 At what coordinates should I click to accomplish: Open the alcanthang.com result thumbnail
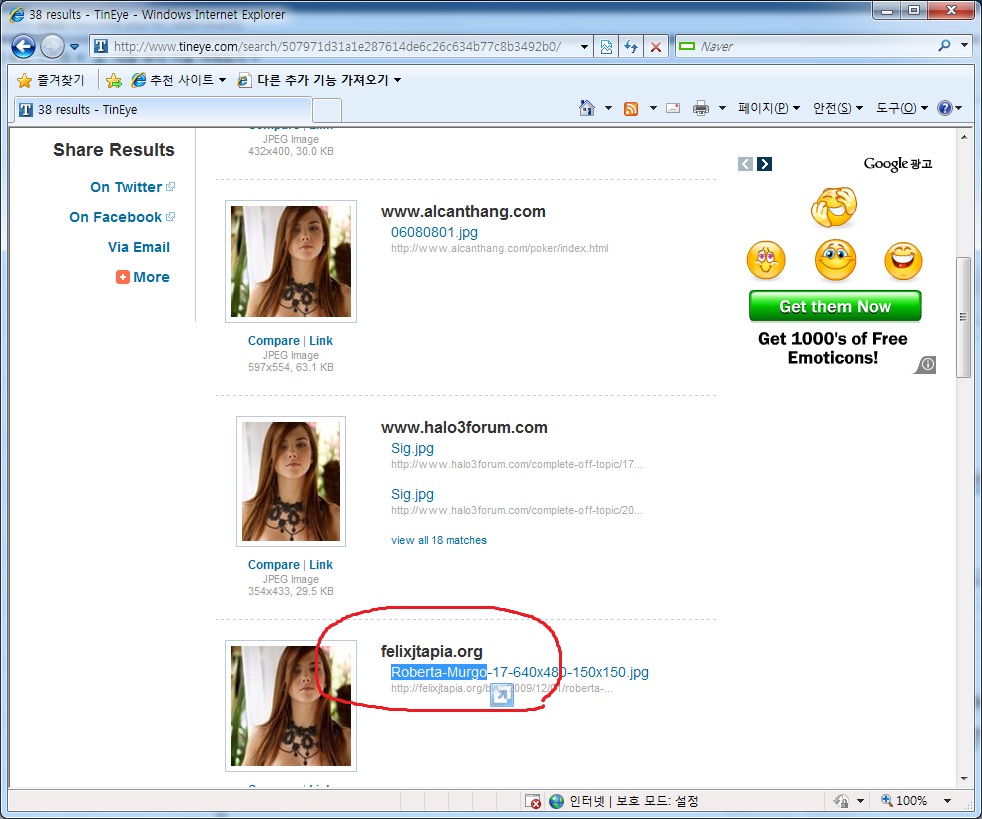point(291,261)
